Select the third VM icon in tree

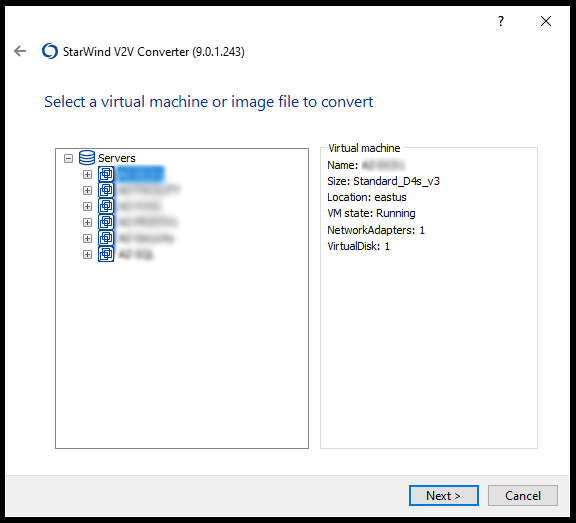[106, 206]
